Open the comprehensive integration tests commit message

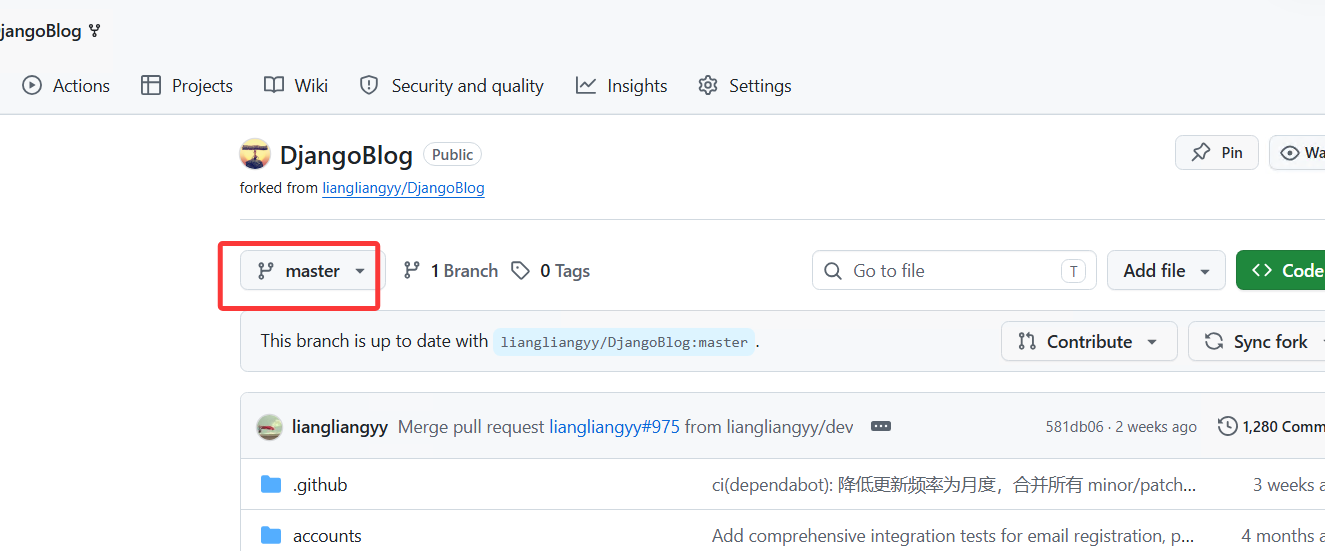pyautogui.click(x=954, y=536)
